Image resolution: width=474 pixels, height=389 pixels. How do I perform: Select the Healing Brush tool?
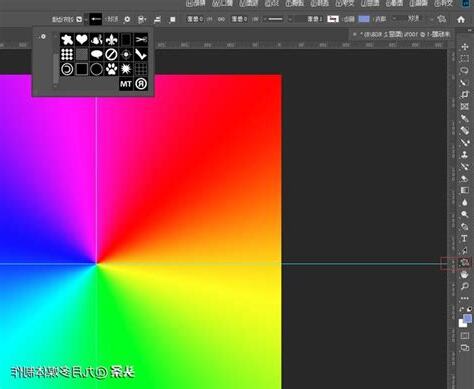[x=465, y=130]
